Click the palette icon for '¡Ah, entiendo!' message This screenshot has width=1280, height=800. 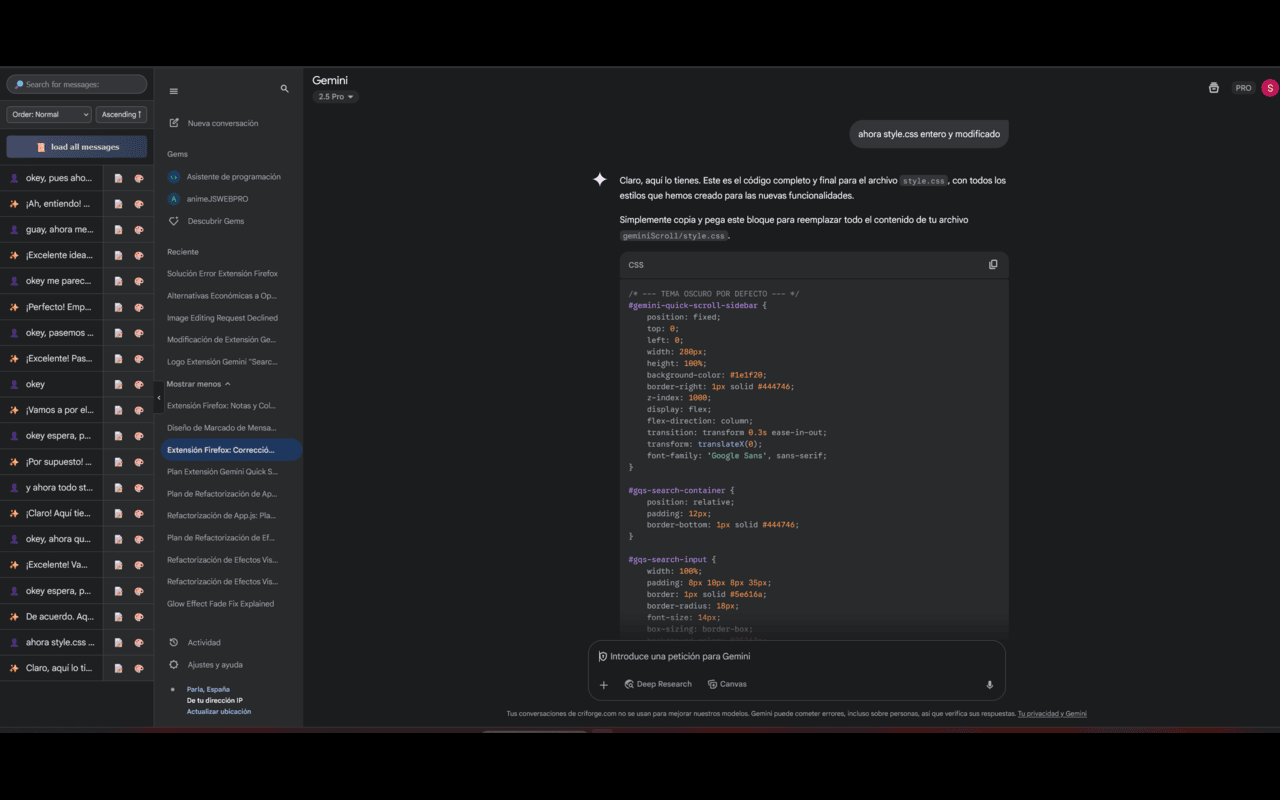click(139, 204)
